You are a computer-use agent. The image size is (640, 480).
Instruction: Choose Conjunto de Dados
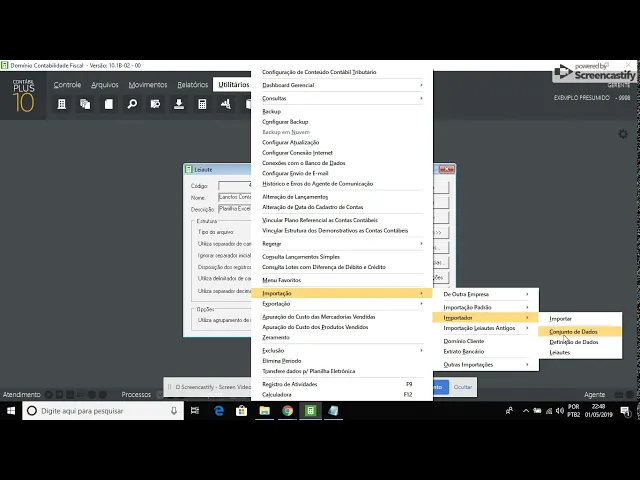[580, 331]
